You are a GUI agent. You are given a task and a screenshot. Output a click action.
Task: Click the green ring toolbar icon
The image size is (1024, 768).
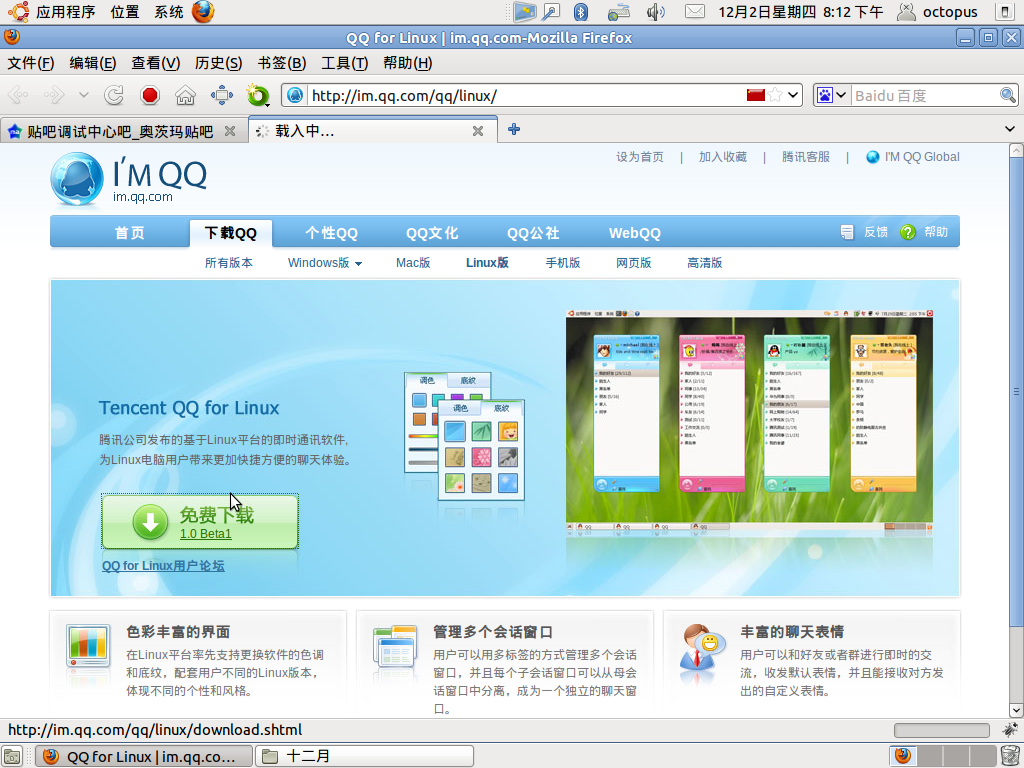pyautogui.click(x=258, y=96)
